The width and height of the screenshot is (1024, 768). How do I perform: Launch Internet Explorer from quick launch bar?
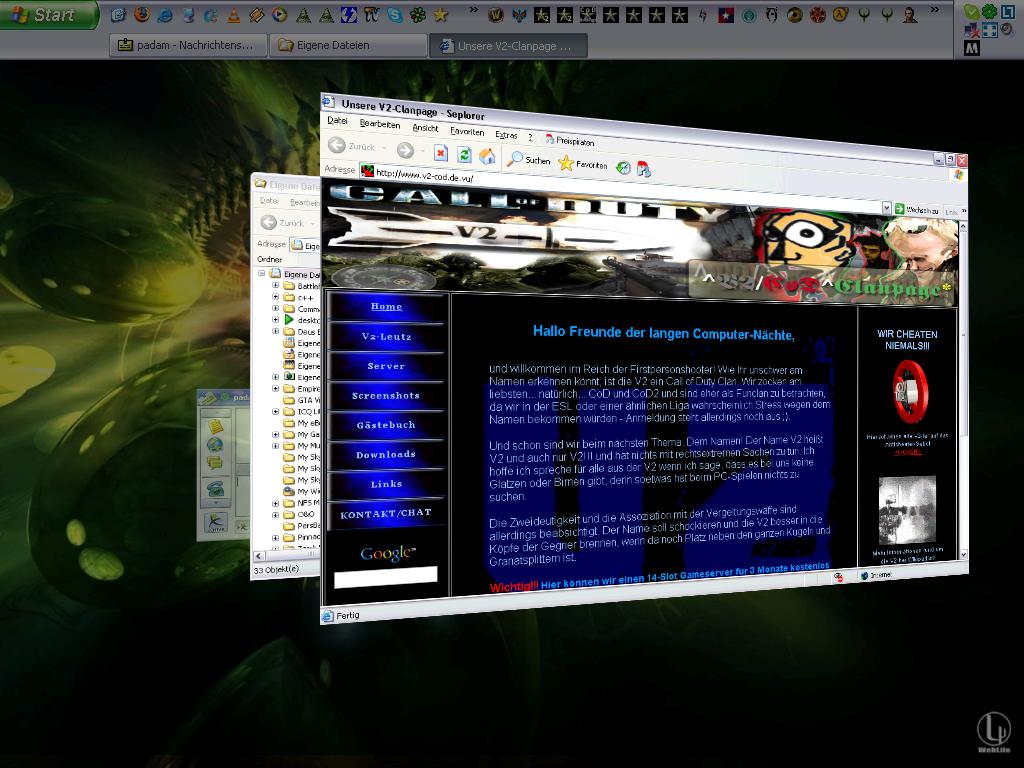point(165,15)
